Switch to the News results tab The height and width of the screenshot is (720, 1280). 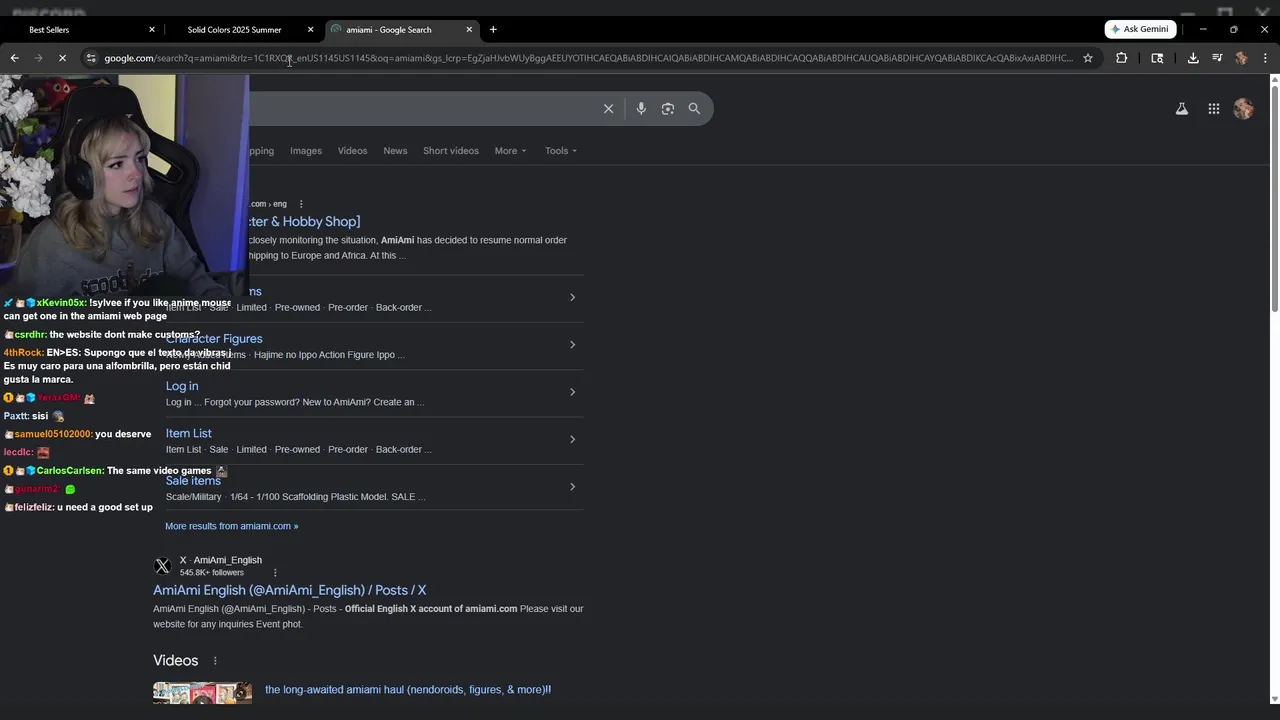[395, 151]
